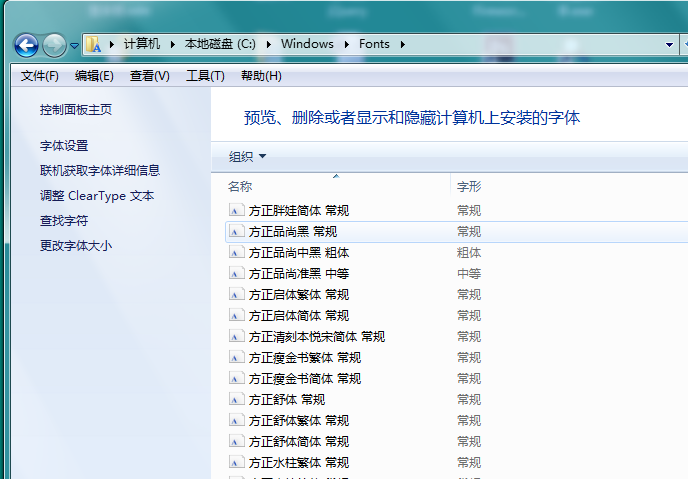Click the font icon of 方正启体简体 常规
The width and height of the screenshot is (688, 479).
236,315
